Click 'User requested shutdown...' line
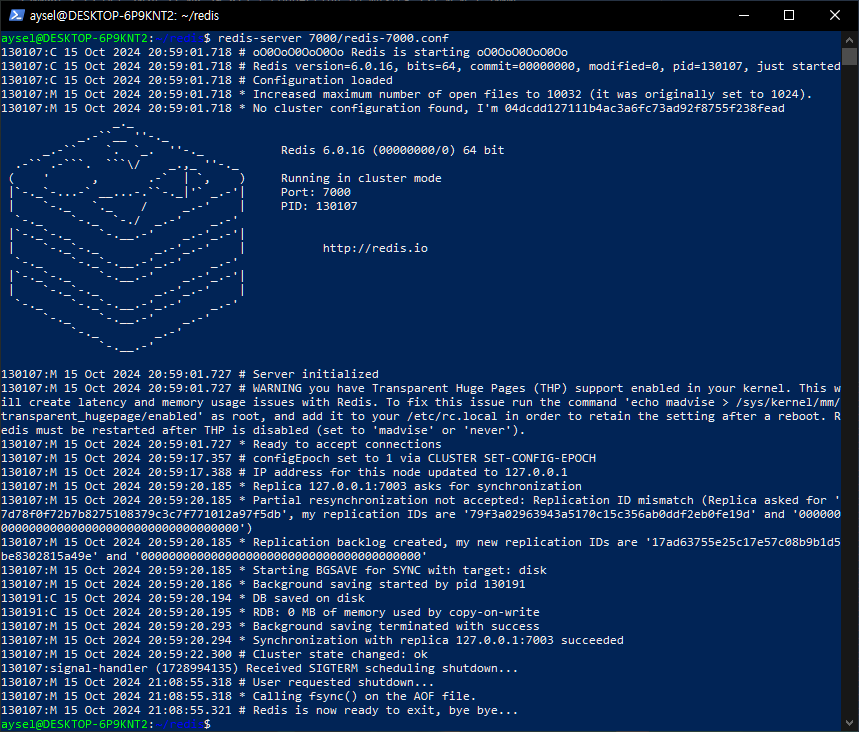 click(218, 683)
